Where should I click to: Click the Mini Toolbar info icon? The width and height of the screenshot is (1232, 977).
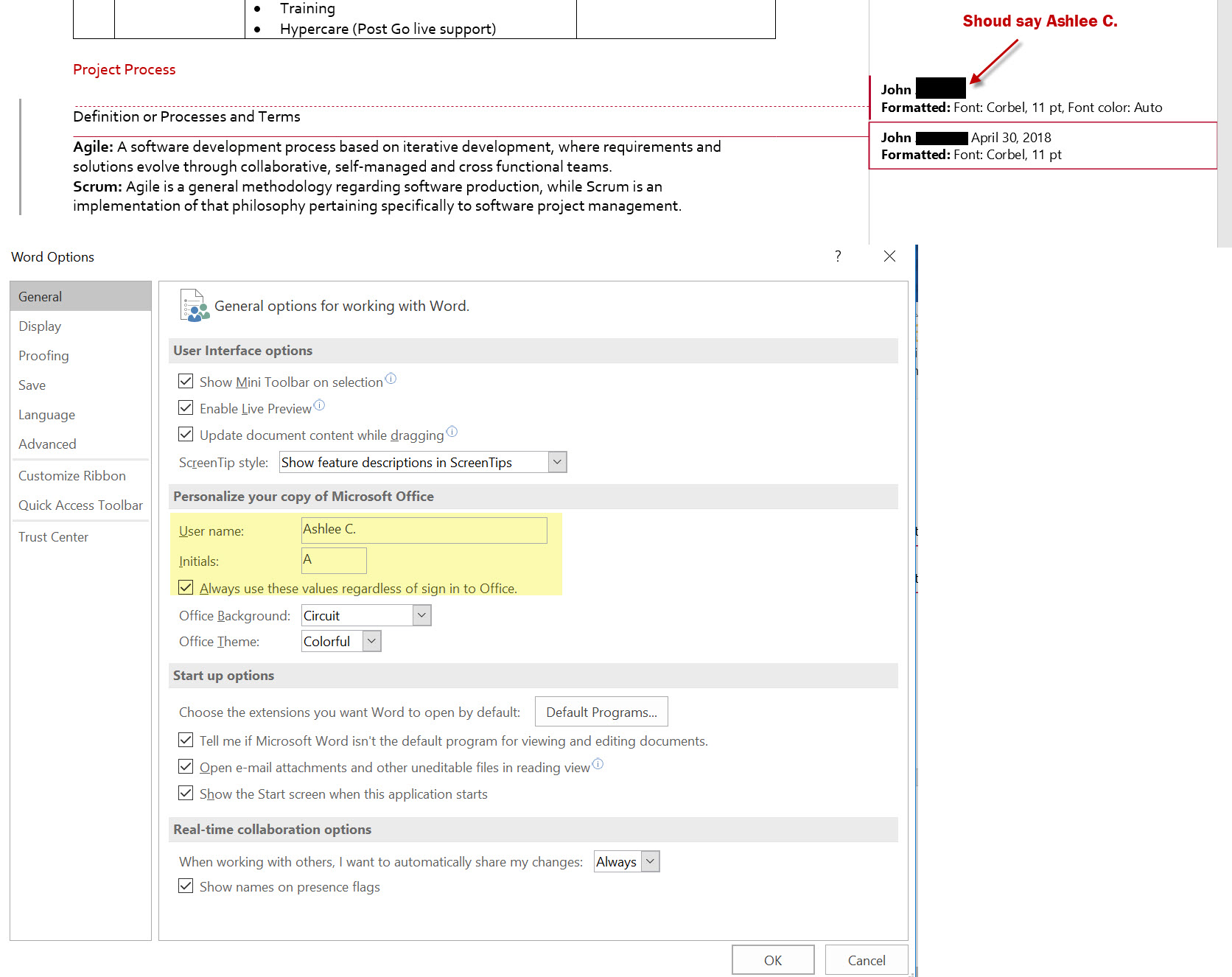391,379
